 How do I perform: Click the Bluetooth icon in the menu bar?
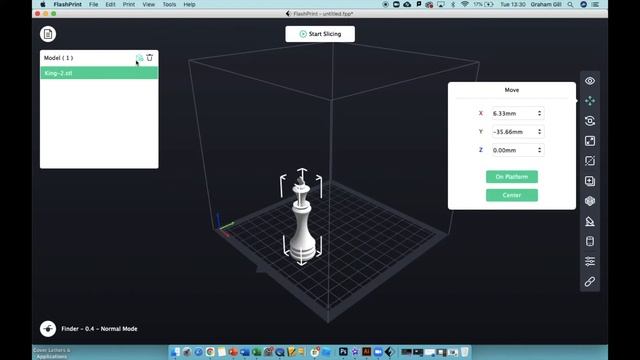click(x=453, y=4)
